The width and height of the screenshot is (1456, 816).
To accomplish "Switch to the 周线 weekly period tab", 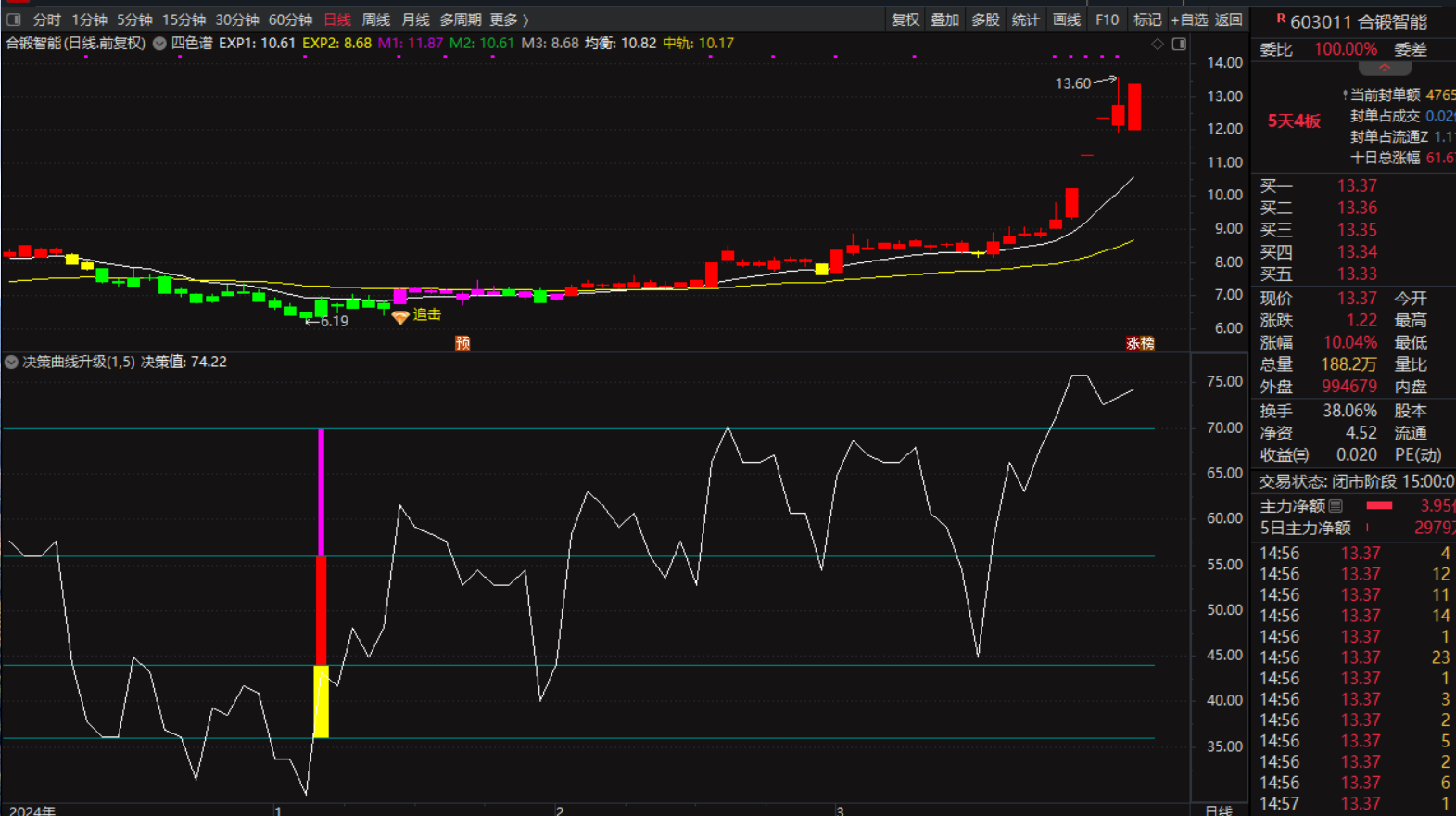I will point(375,19).
